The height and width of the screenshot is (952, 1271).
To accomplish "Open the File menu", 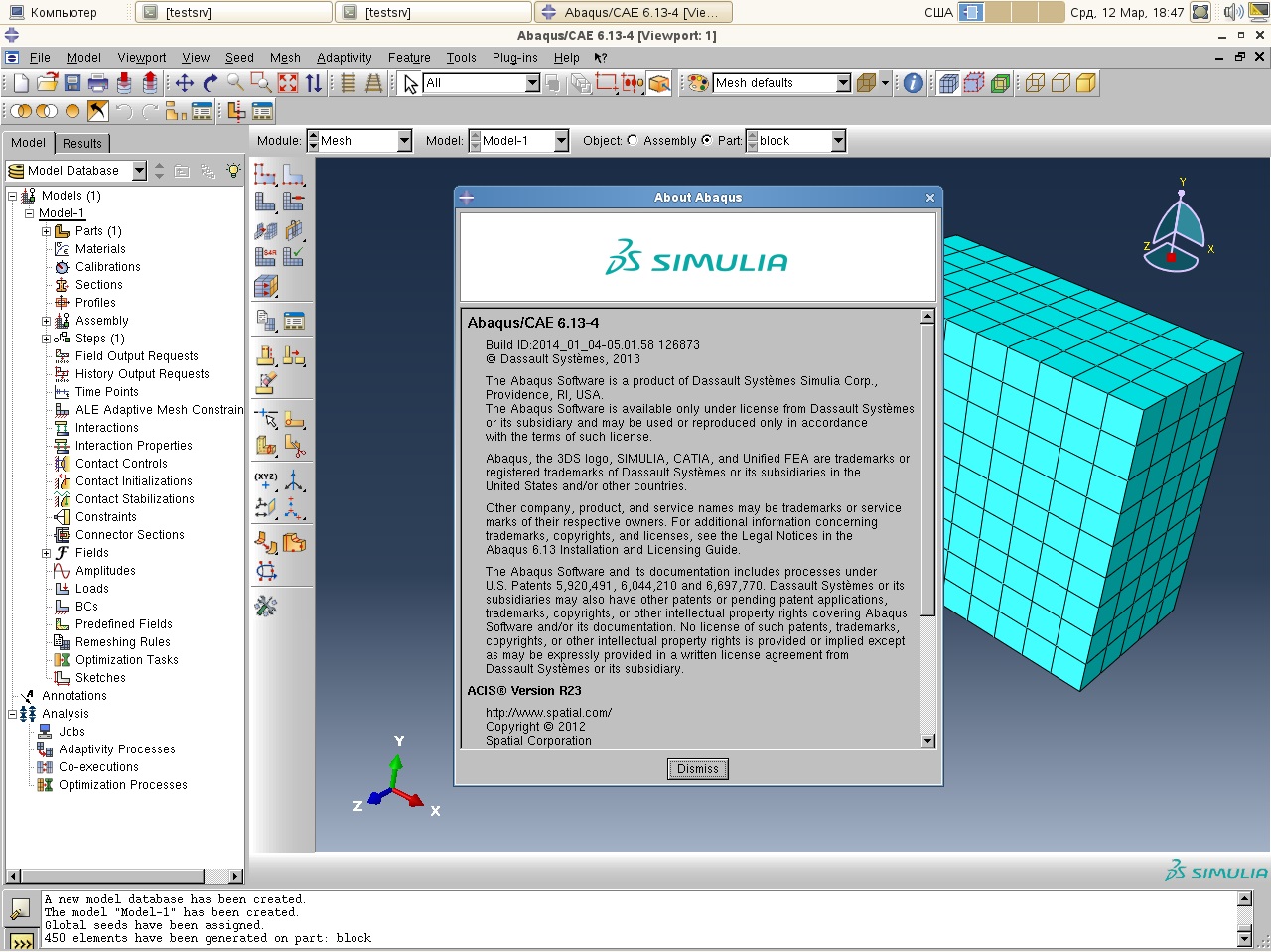I will [40, 58].
